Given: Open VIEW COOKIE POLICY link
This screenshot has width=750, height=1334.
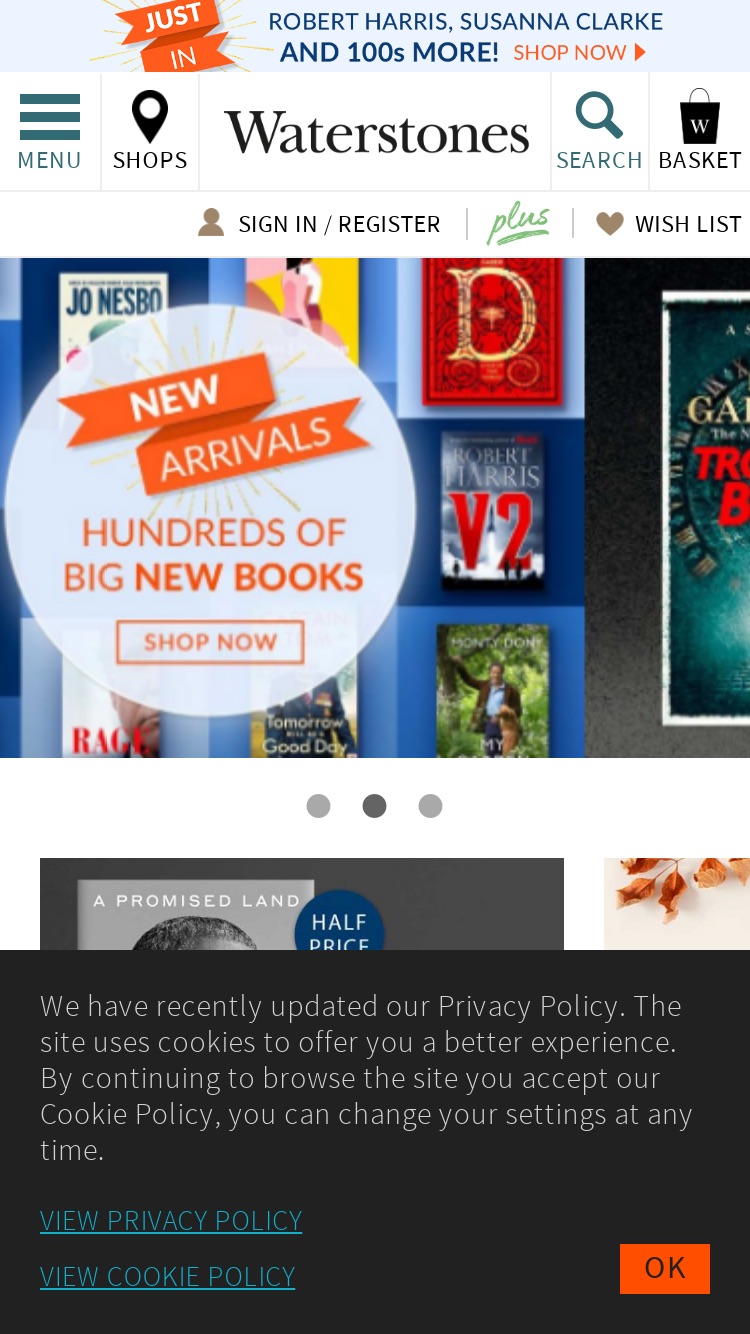Looking at the screenshot, I should pos(168,1277).
